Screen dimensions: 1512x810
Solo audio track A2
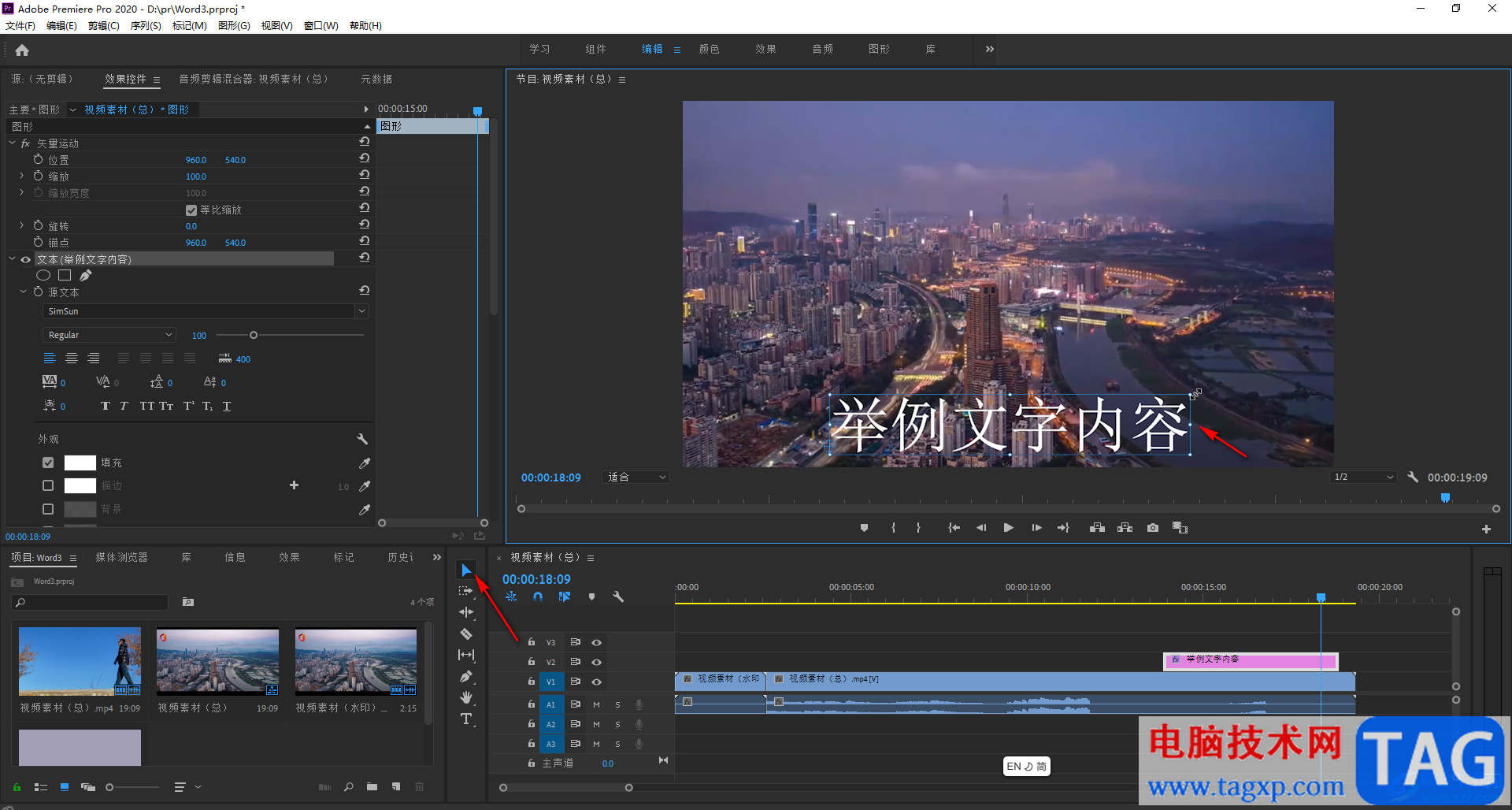coord(617,724)
